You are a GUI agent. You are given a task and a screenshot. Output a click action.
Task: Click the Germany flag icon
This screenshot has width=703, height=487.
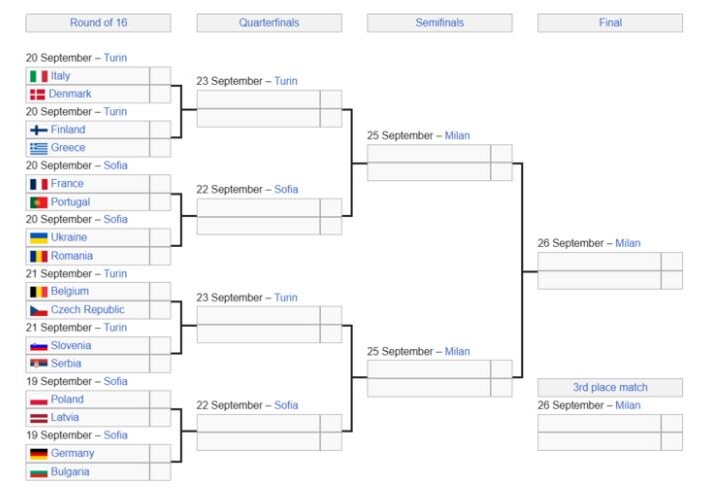click(39, 454)
